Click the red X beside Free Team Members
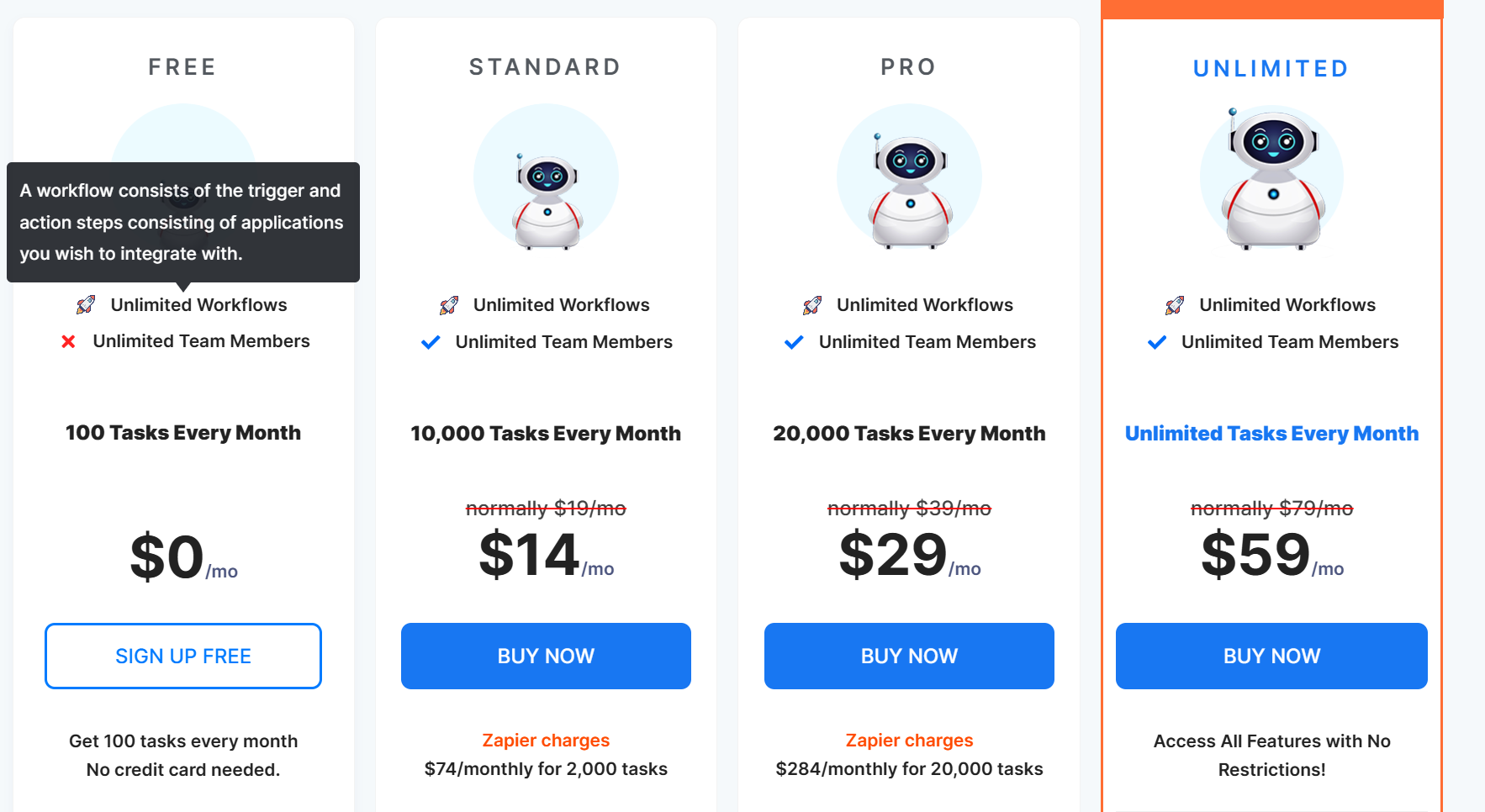Screen dimensions: 1485x812 69,341
